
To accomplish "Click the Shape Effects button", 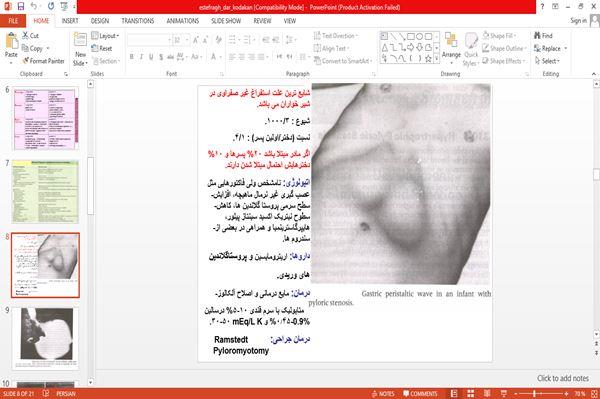I will [x=504, y=61].
